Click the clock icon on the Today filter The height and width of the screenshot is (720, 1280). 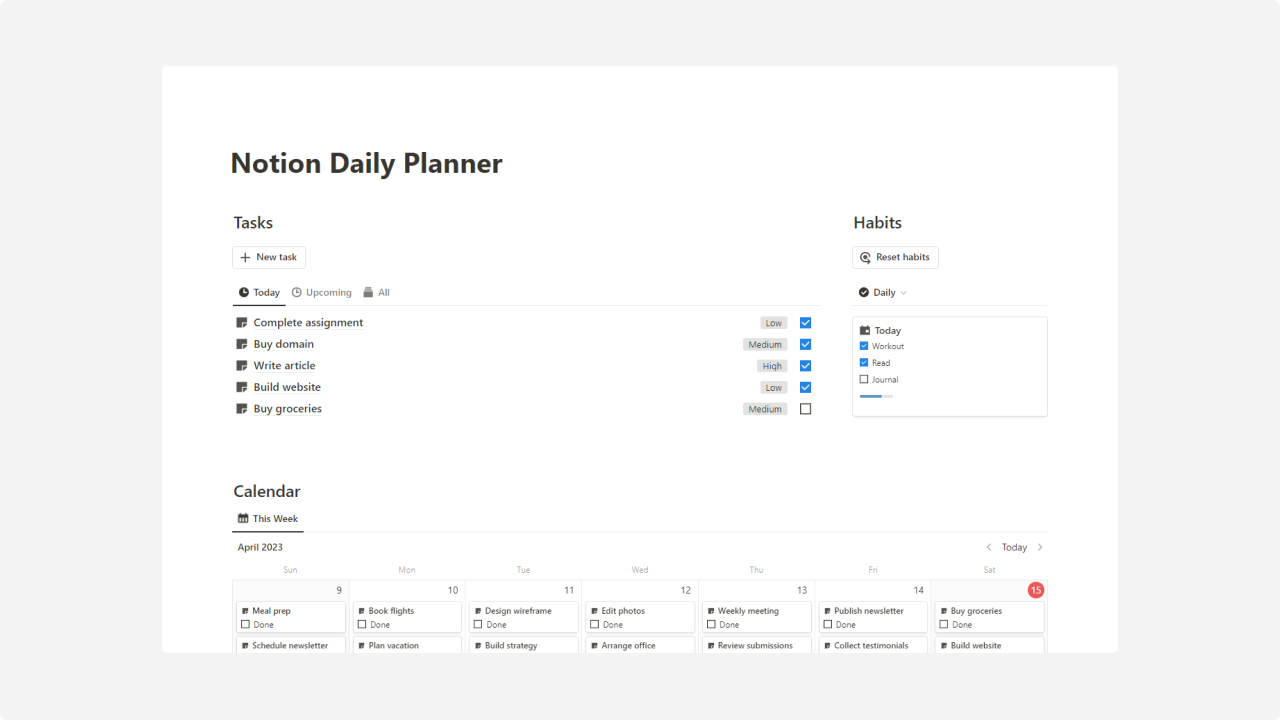[x=244, y=292]
